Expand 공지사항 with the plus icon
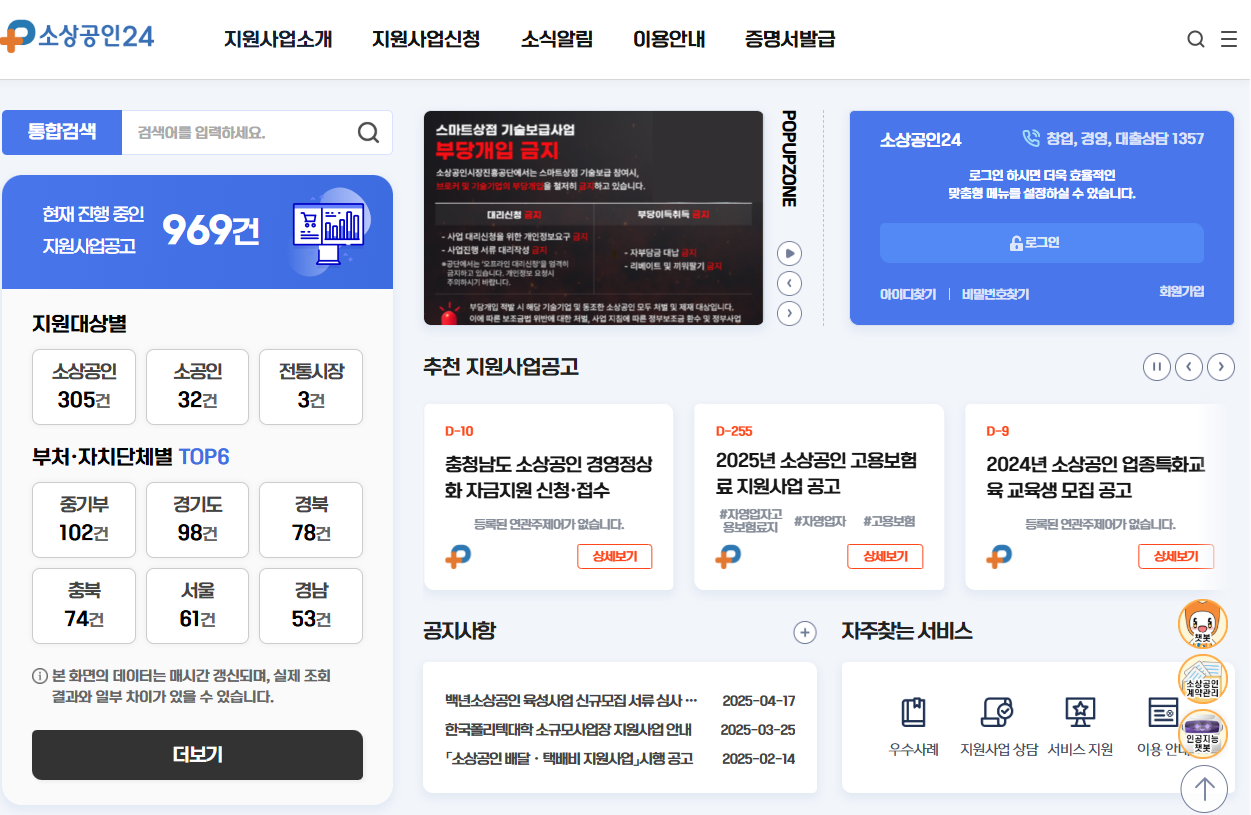 click(805, 632)
